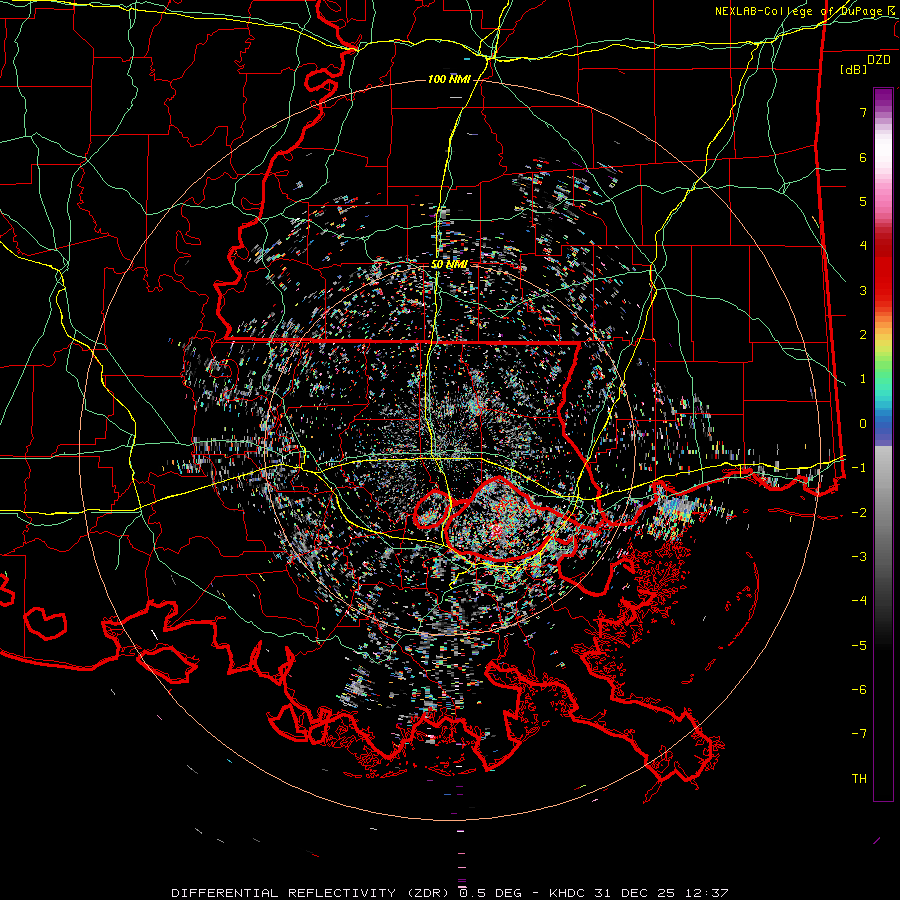This screenshot has width=900, height=900.
Task: Click the TH threshold label on the scale
Action: [859, 779]
